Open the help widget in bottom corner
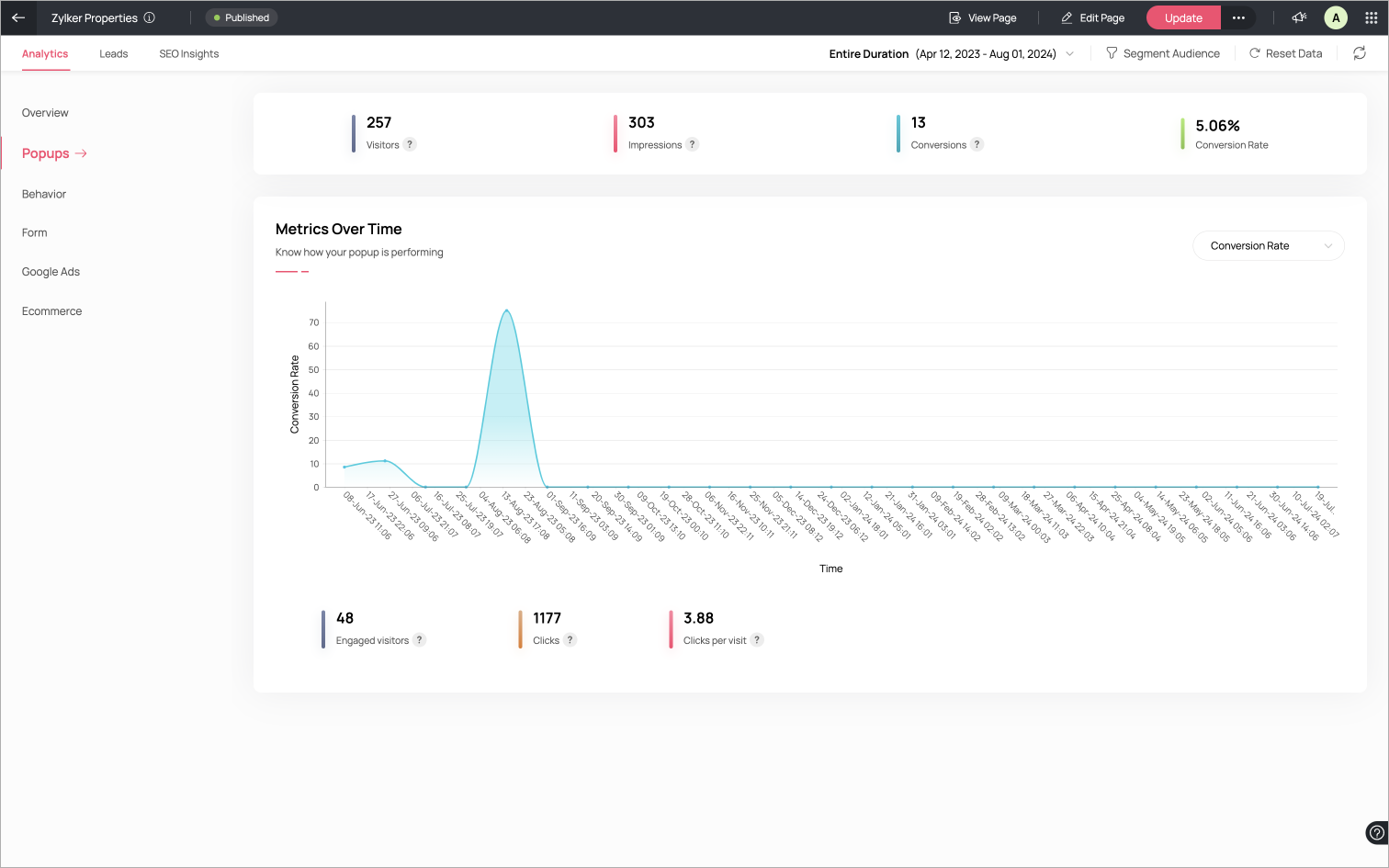 click(1375, 832)
